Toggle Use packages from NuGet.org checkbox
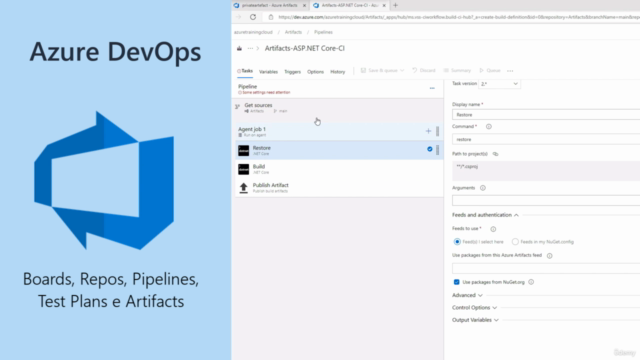 pyautogui.click(x=456, y=282)
